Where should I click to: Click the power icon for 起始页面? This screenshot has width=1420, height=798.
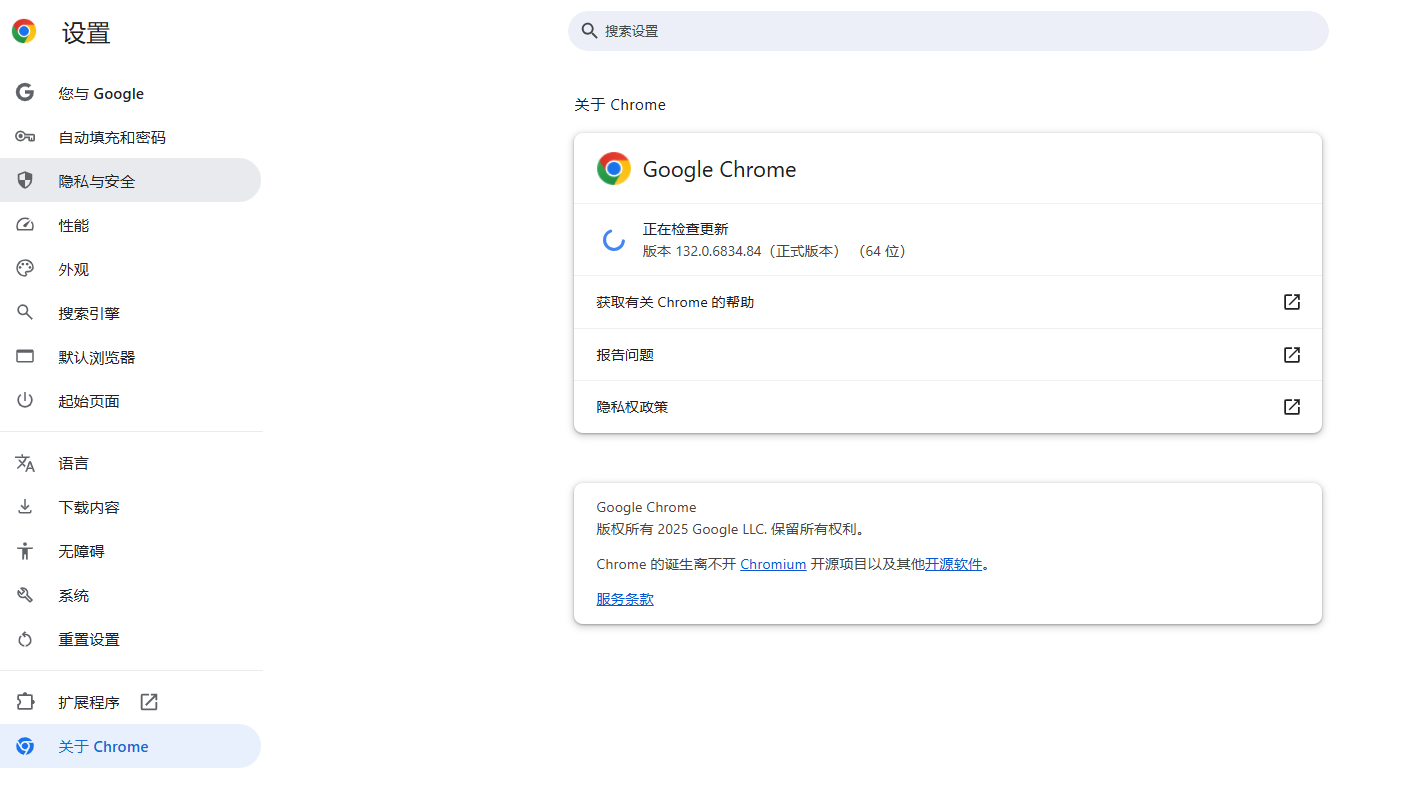[25, 401]
